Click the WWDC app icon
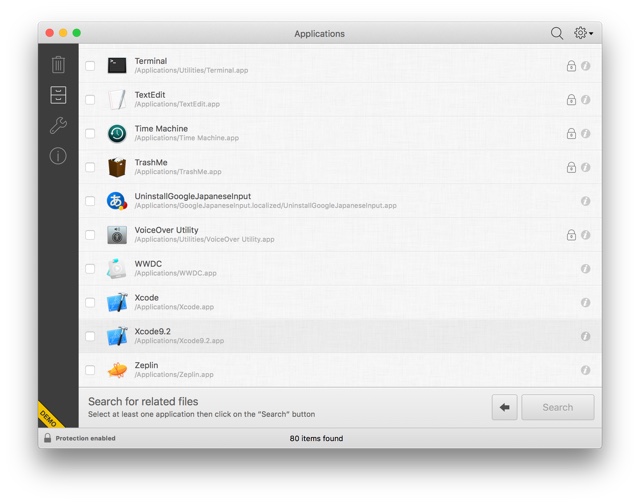 [x=117, y=269]
